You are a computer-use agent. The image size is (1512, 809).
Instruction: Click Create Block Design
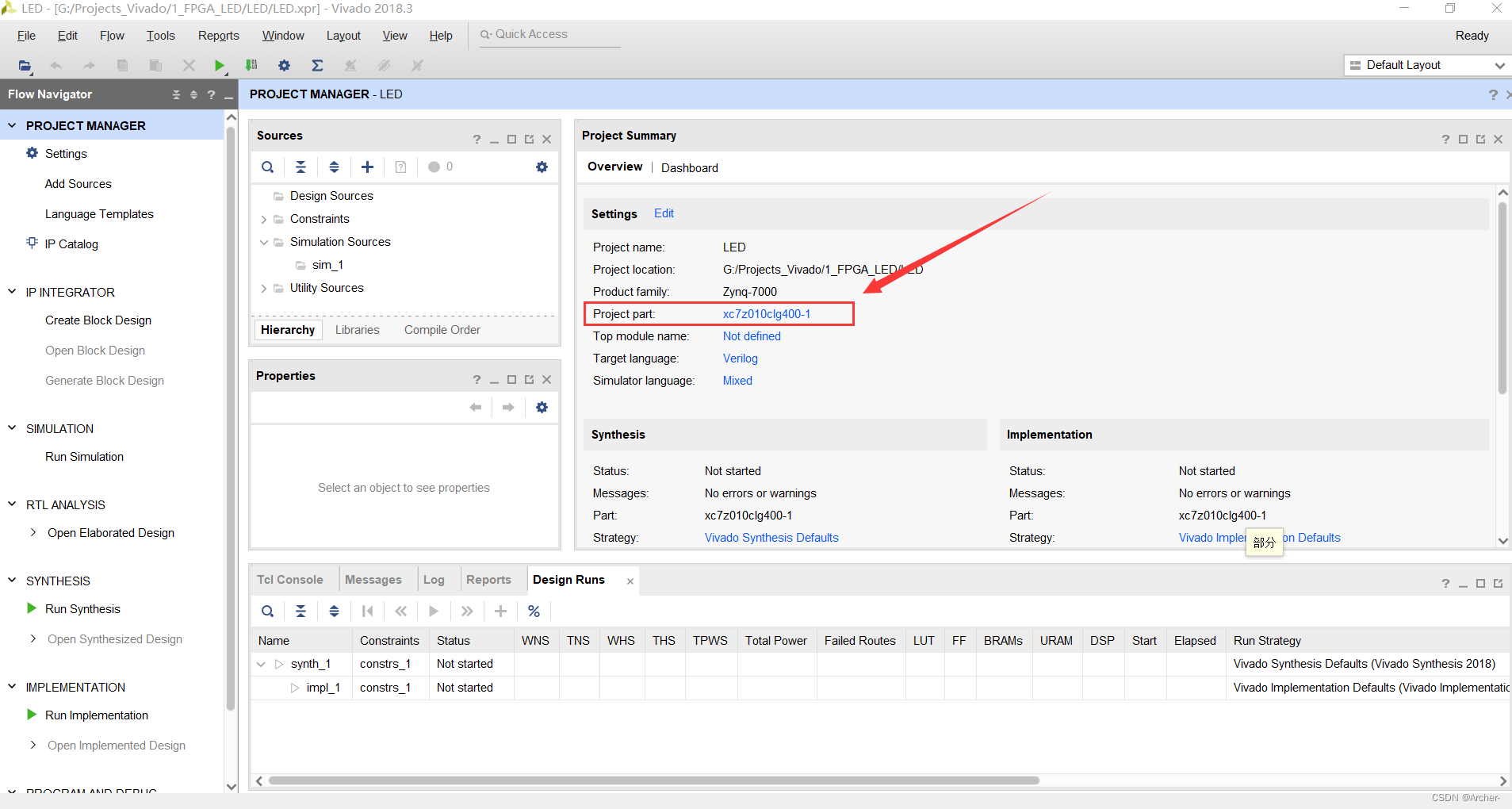click(x=98, y=320)
